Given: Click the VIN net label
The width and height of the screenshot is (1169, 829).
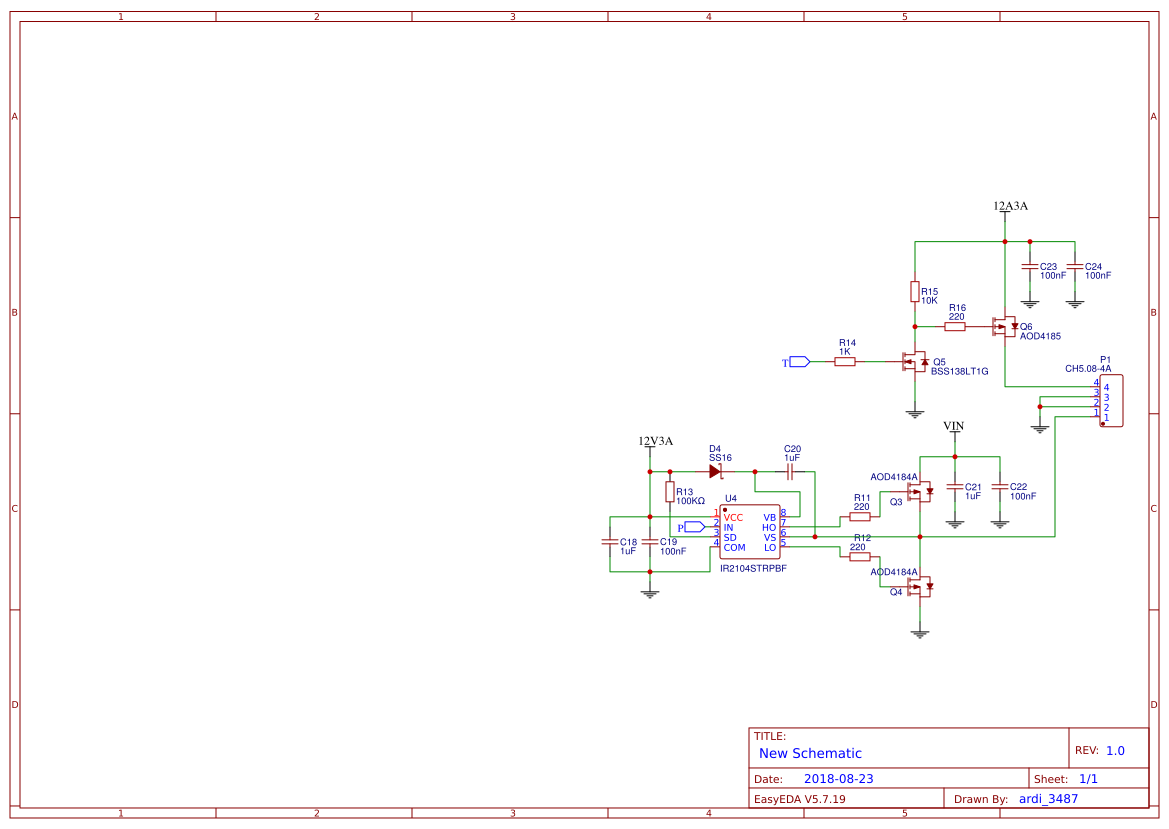Looking at the screenshot, I should 953,426.
